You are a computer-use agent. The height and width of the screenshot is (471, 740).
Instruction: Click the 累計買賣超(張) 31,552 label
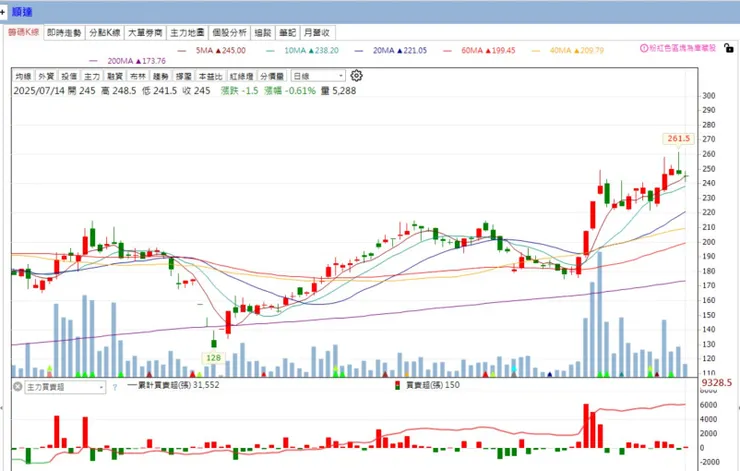(173, 385)
